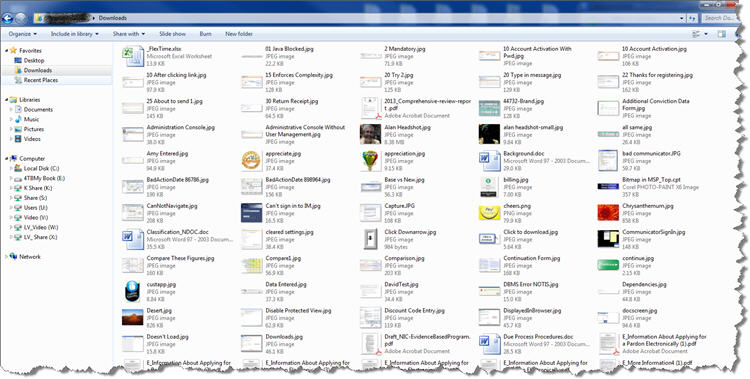The width and height of the screenshot is (750, 379).
Task: Click the Chrysanthemum.jpg flower thumbnail
Action: pos(608,213)
